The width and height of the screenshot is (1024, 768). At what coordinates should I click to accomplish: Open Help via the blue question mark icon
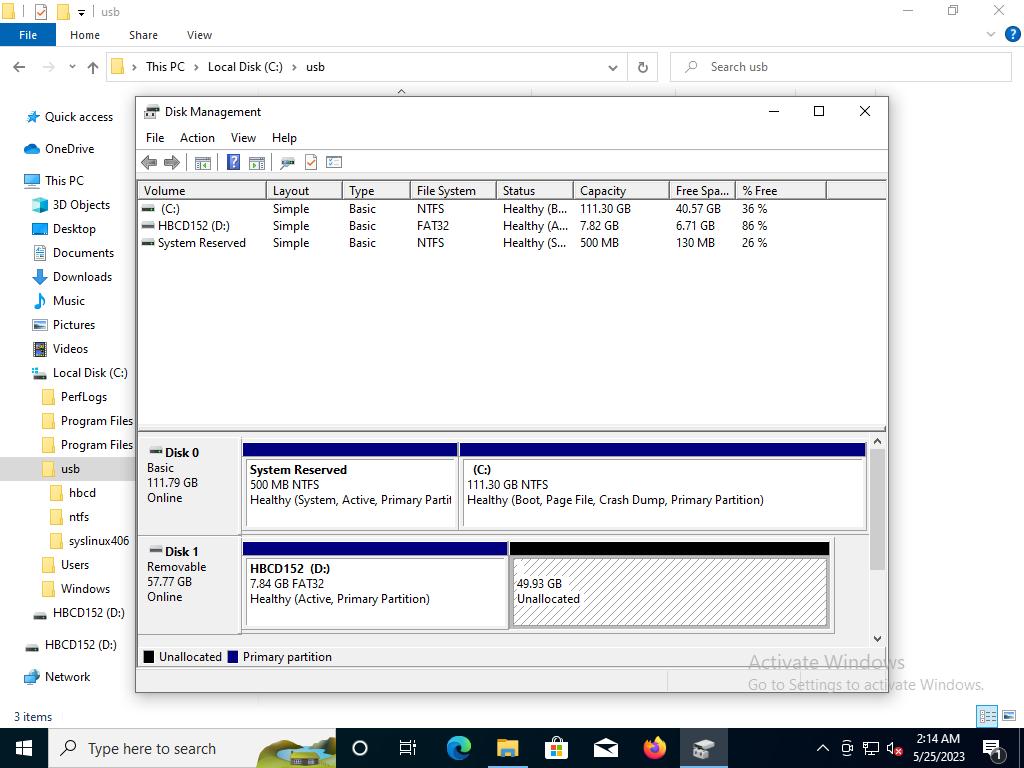[233, 162]
